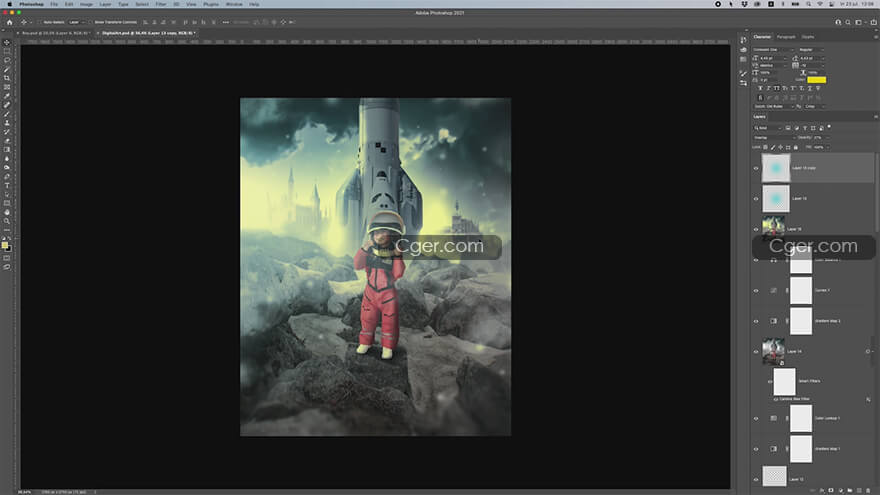Click yellow text color swatch
This screenshot has height=495, width=880.
tap(816, 80)
